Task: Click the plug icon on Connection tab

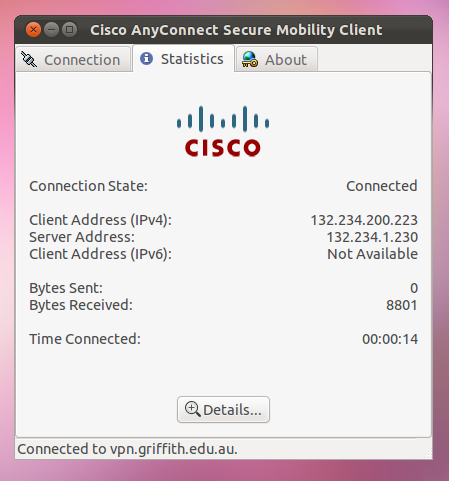Action: [x=29, y=60]
